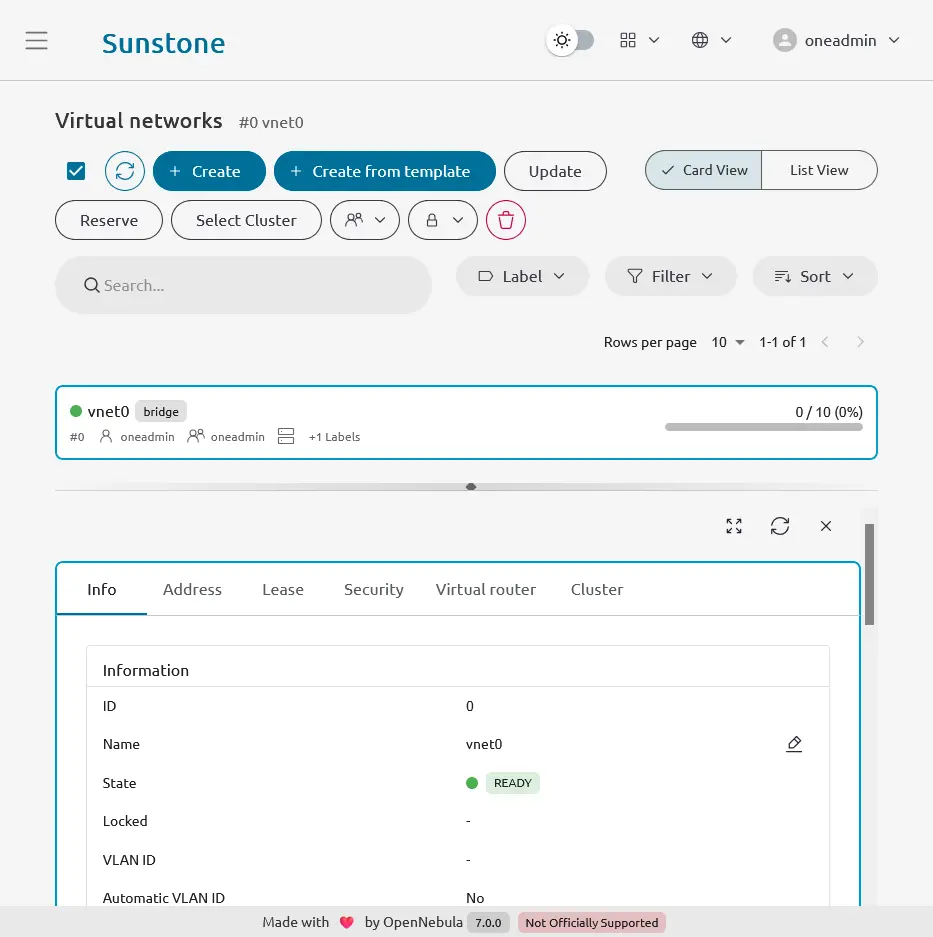Open the lock actions dropdown
Screen dimensions: 933x937
click(442, 220)
